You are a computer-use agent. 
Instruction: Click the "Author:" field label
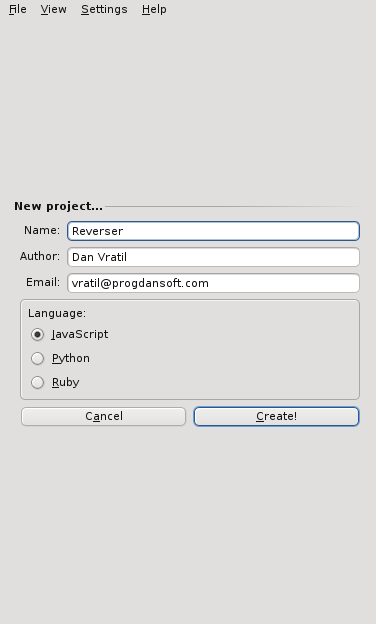40,256
